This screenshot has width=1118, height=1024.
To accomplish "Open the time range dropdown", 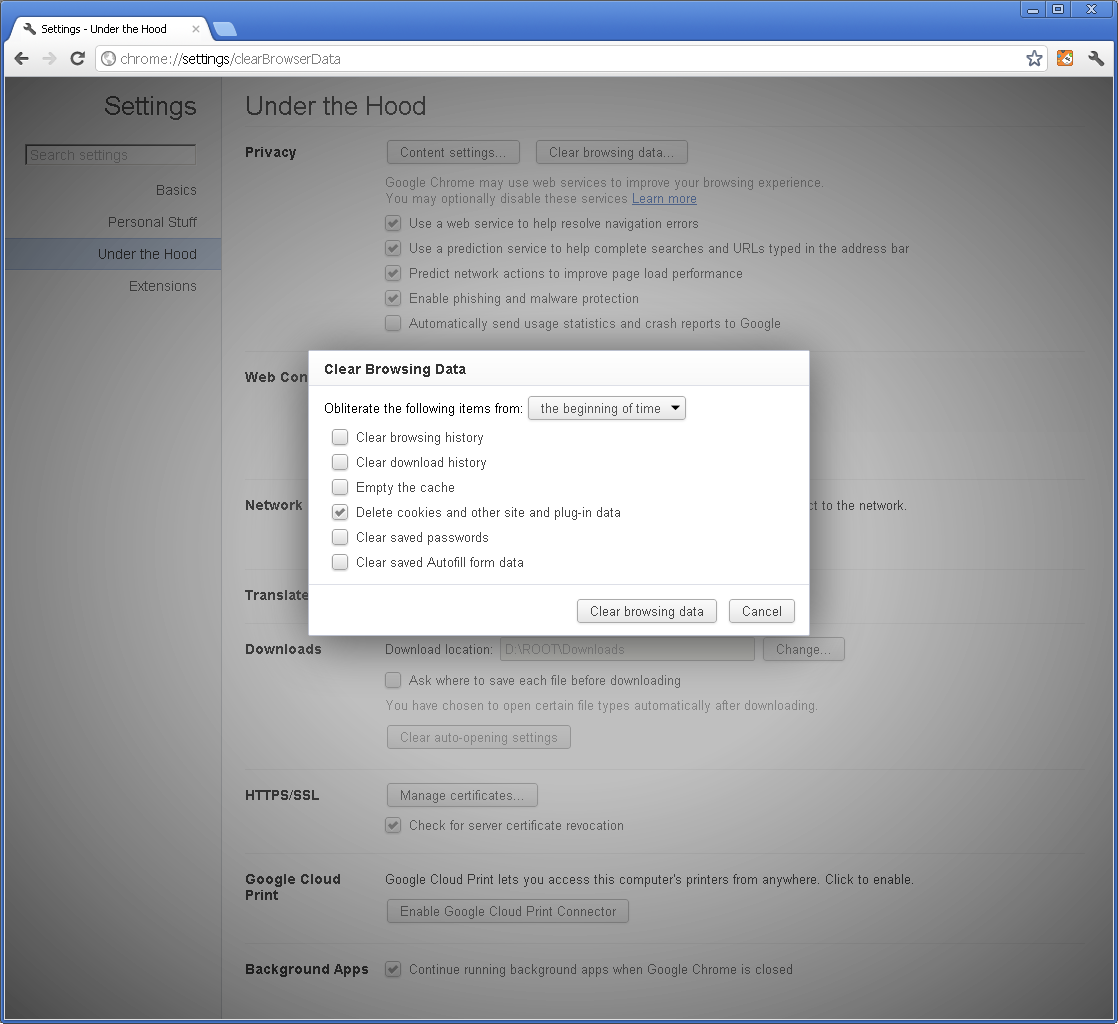I will (x=607, y=409).
